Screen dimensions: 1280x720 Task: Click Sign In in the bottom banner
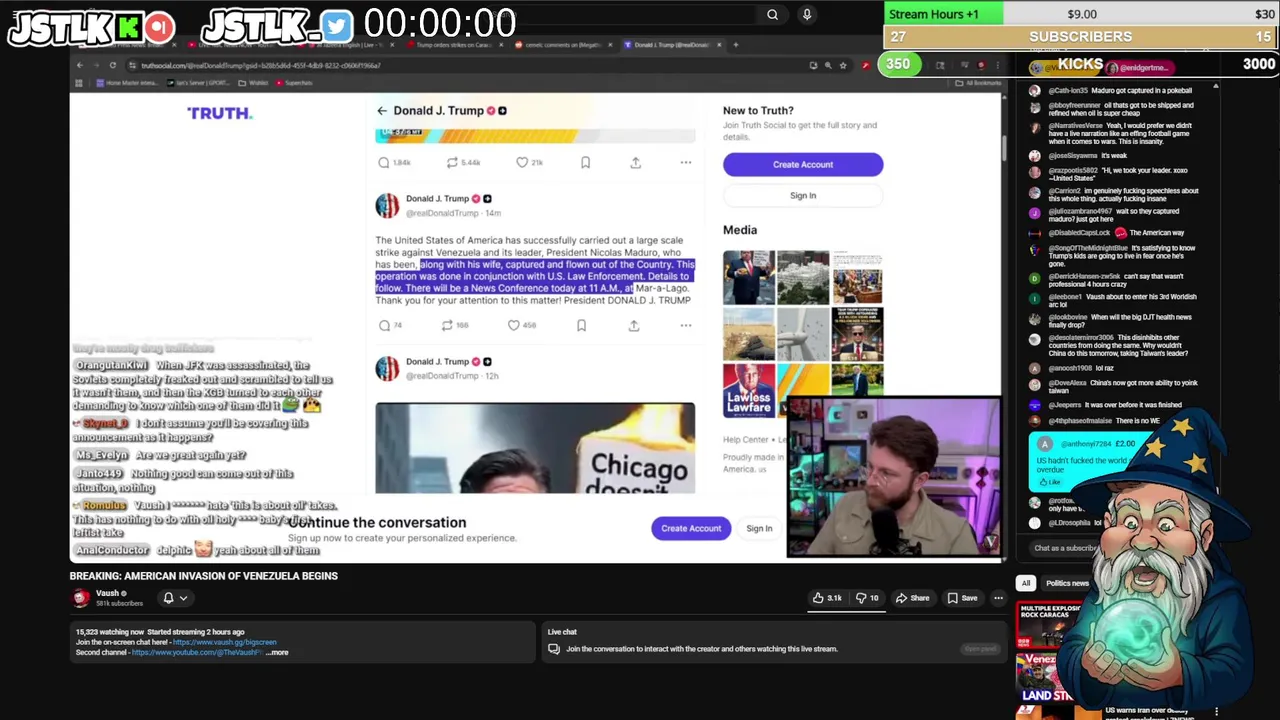pos(759,528)
